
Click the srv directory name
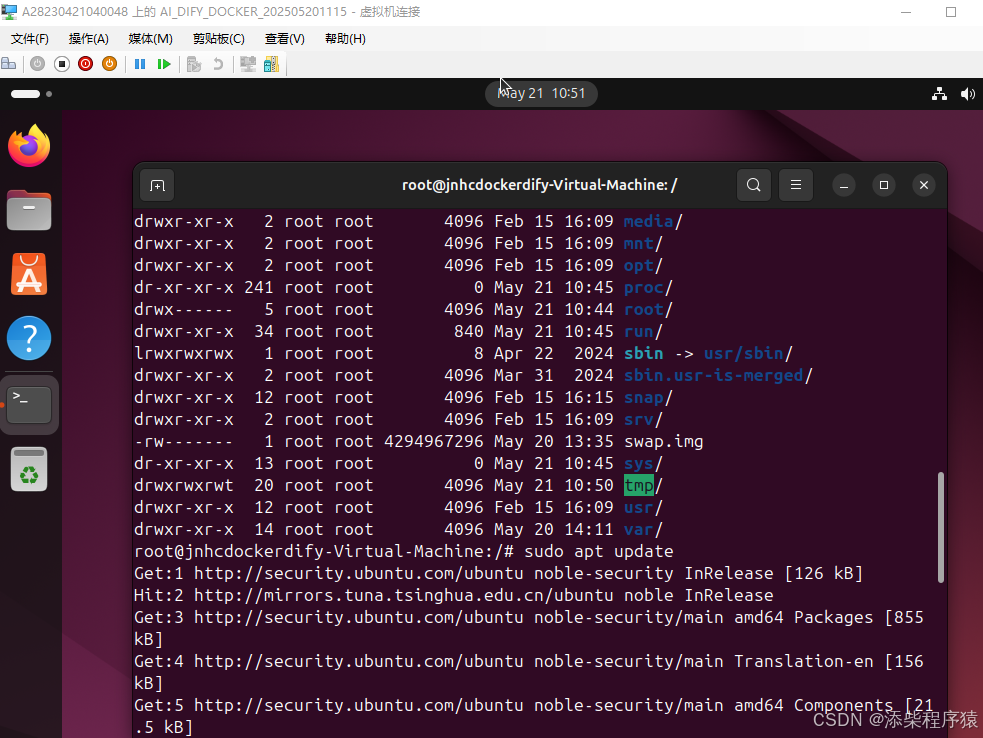click(x=638, y=419)
